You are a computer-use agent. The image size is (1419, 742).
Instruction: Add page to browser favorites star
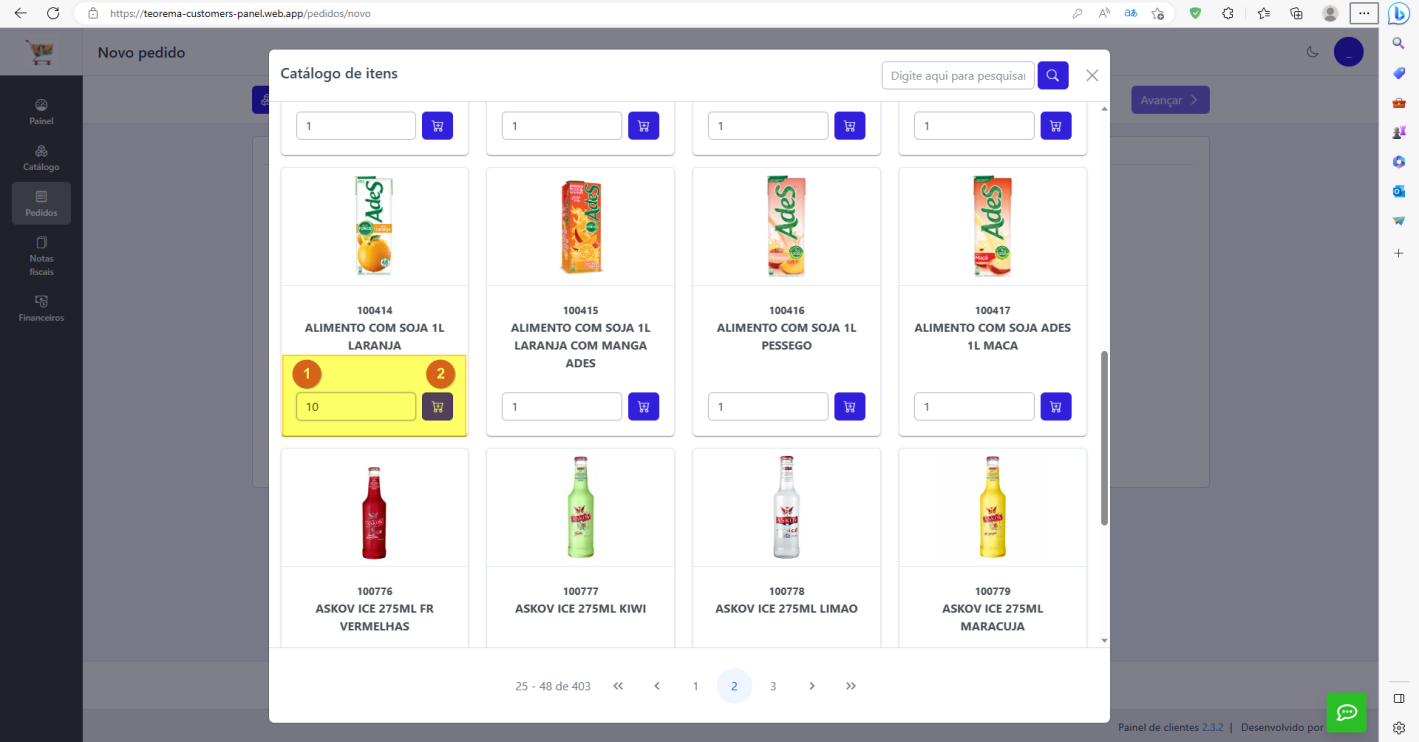point(1157,13)
